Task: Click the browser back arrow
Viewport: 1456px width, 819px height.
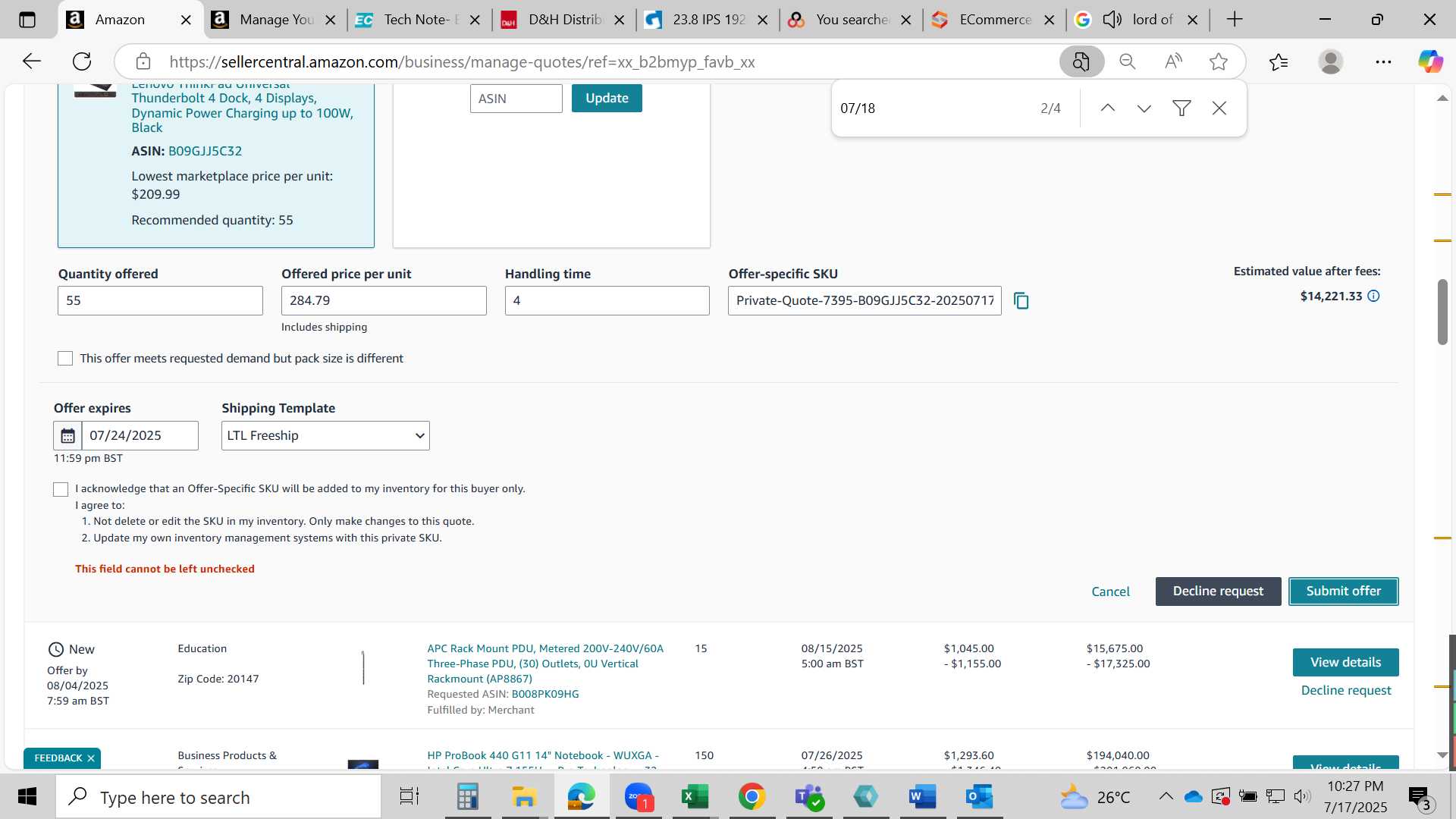Action: coord(31,61)
